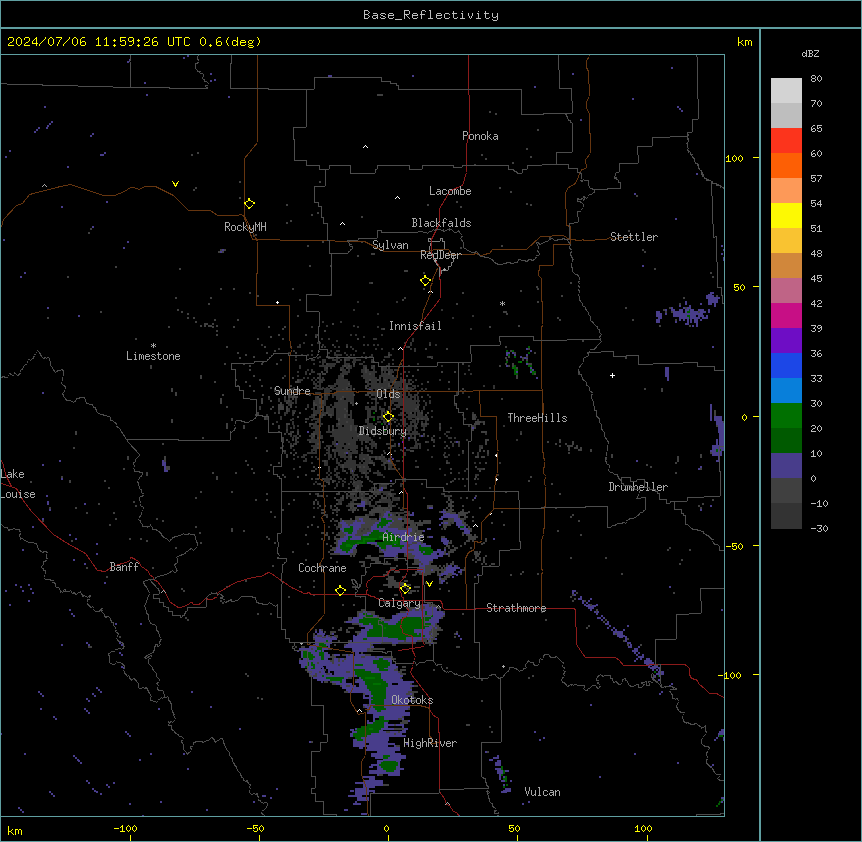
Task: Select the blue 33 dBZ legend swatch
Action: tap(786, 365)
